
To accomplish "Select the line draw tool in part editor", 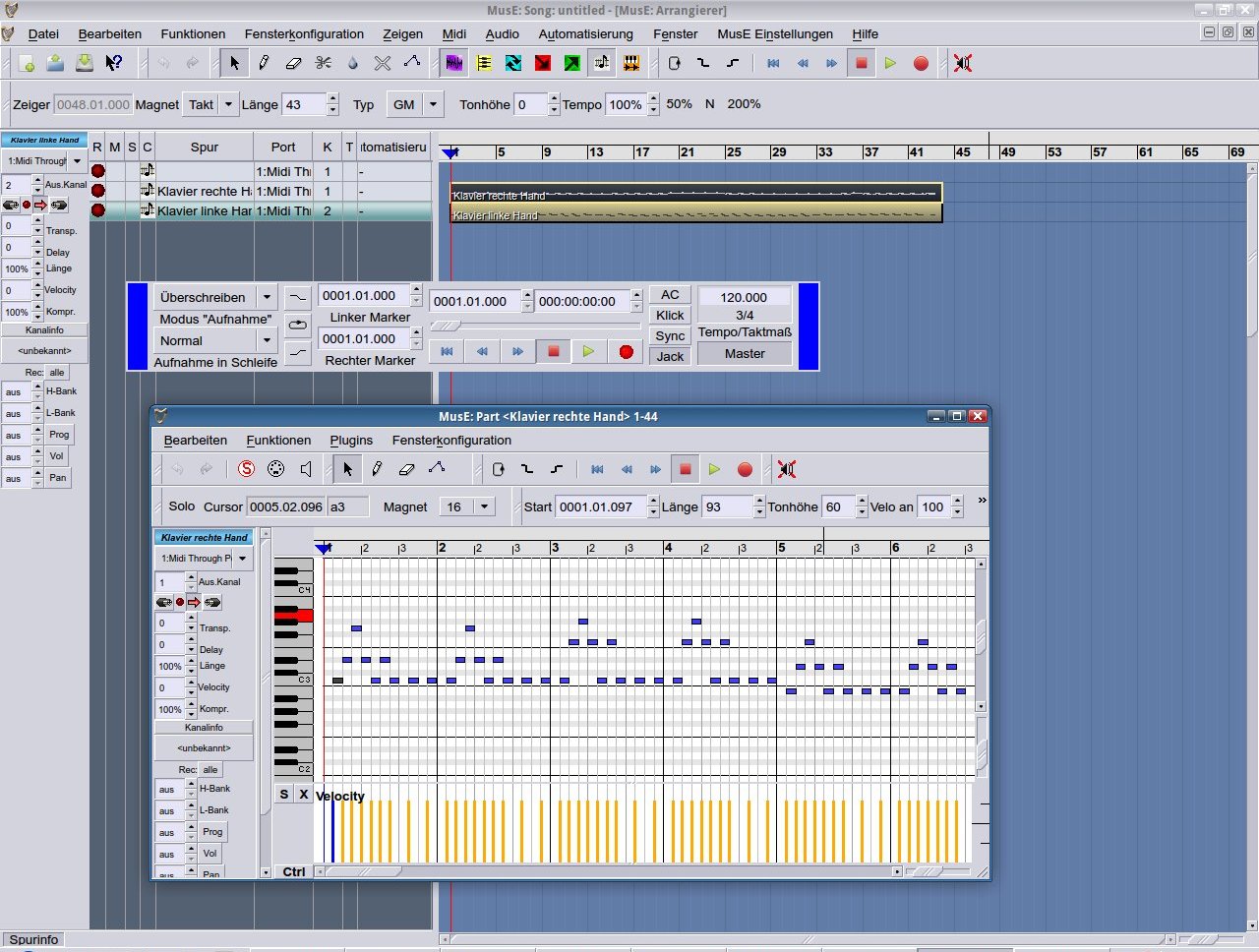I will tap(436, 469).
